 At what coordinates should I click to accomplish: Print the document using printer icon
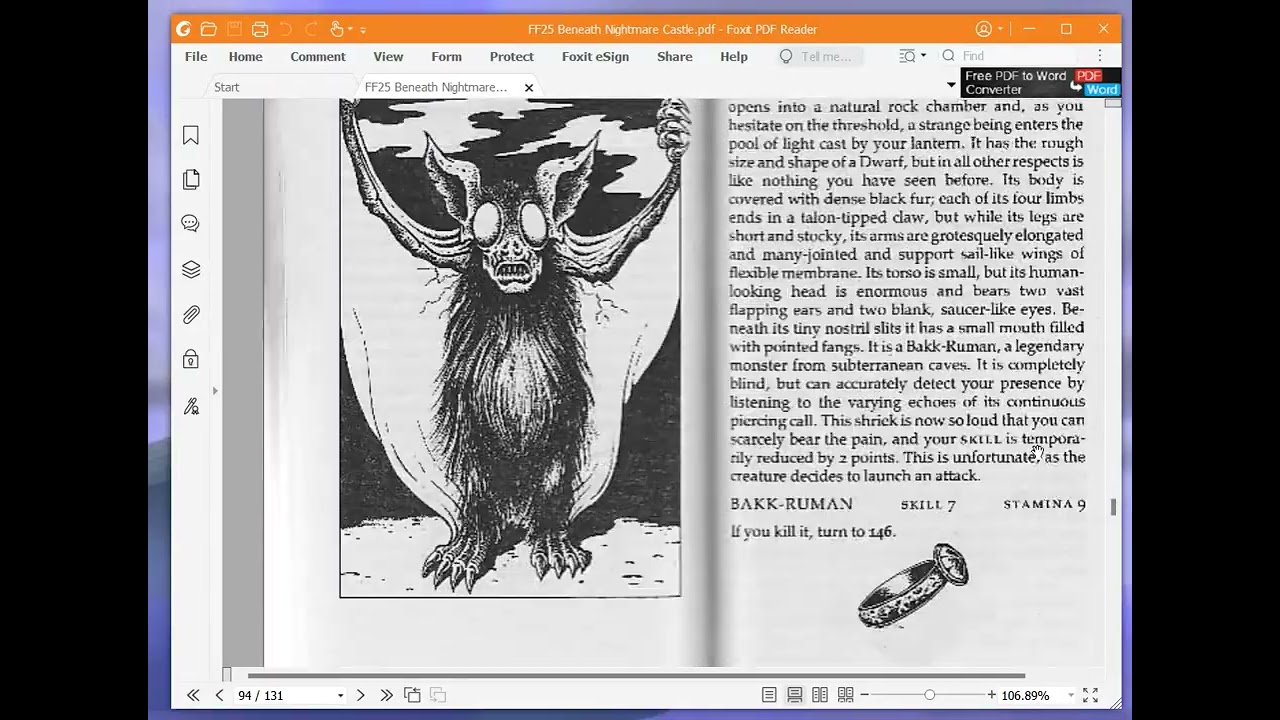point(260,29)
